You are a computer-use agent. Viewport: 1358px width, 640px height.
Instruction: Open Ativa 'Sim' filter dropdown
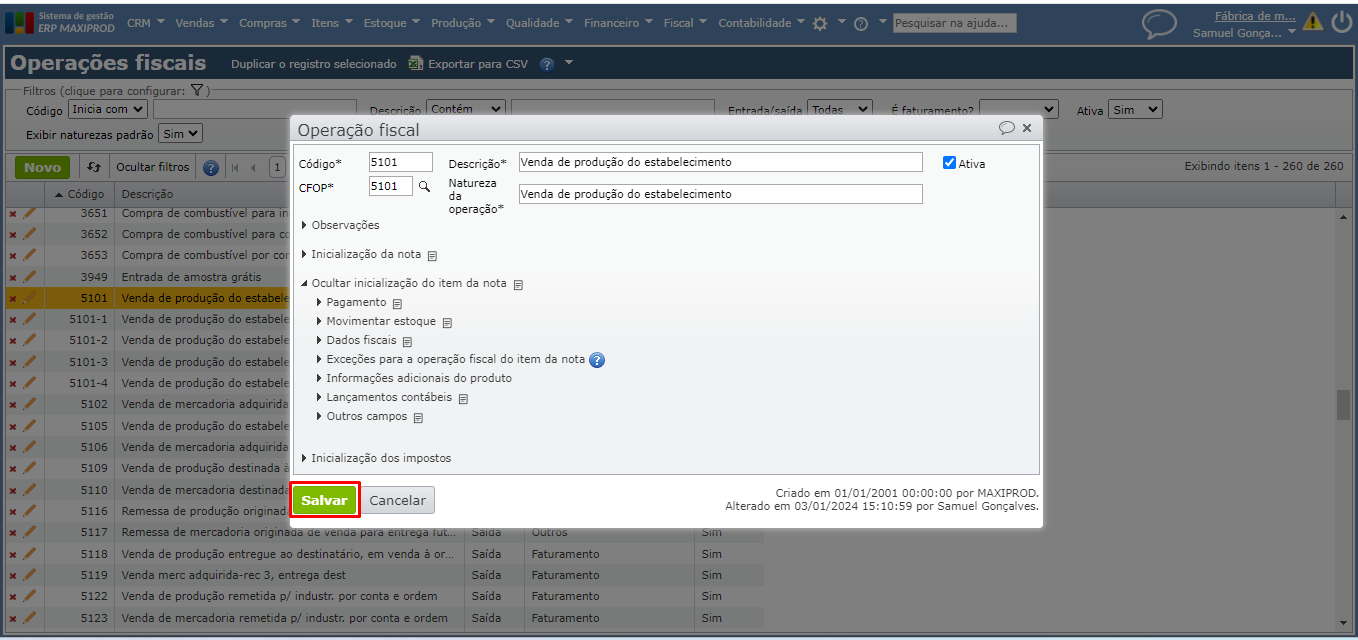[1135, 110]
